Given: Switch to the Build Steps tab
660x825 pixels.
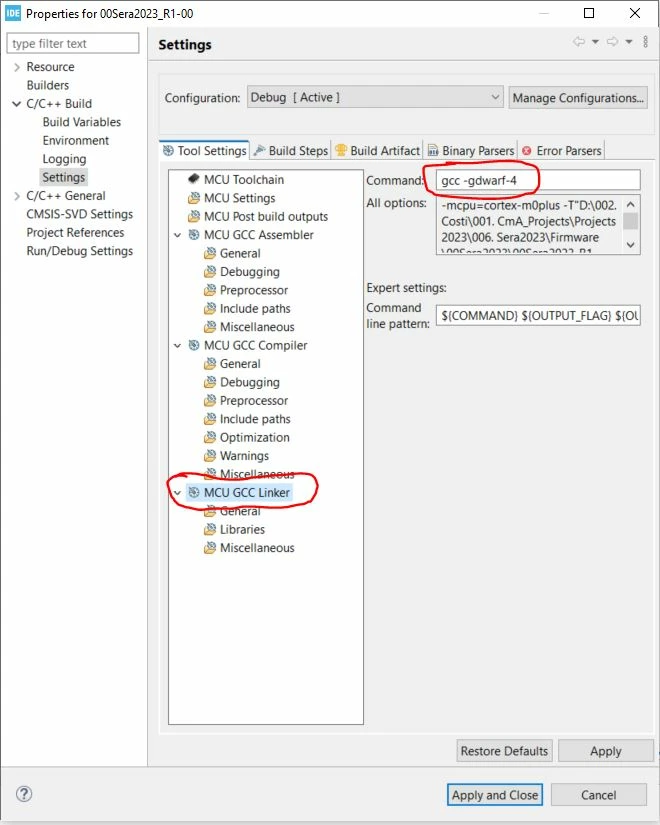Looking at the screenshot, I should coord(291,150).
